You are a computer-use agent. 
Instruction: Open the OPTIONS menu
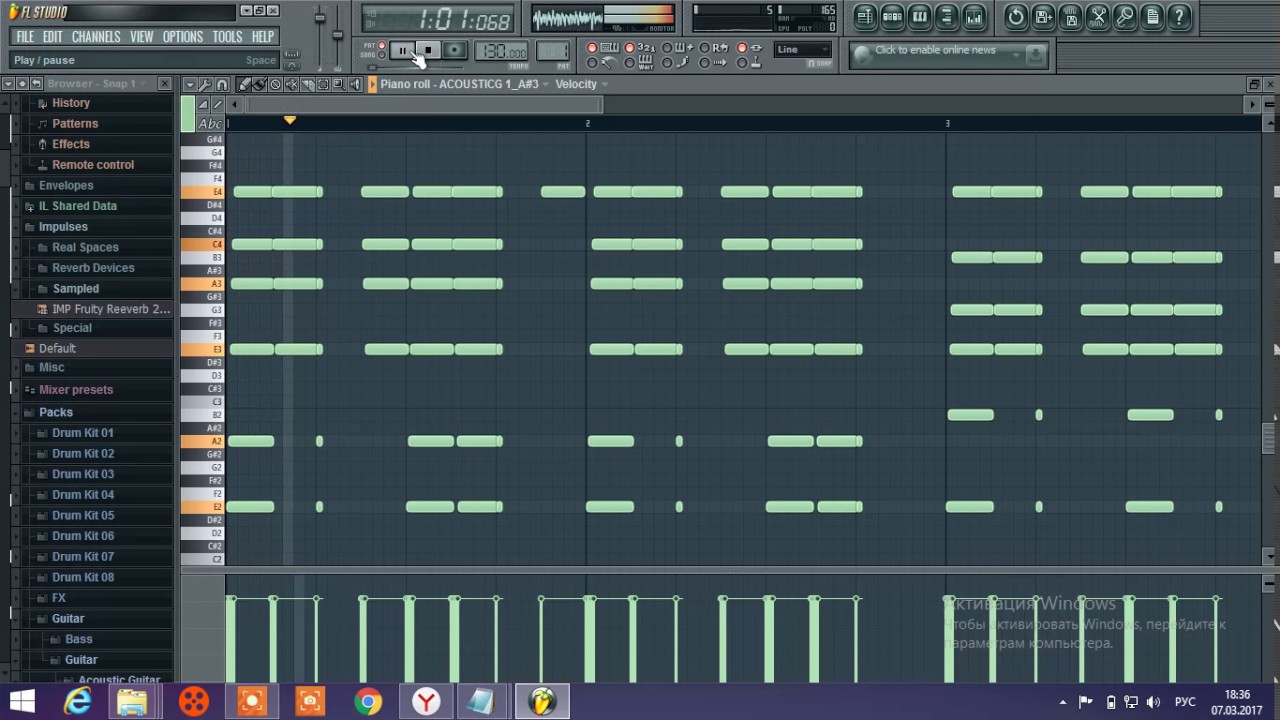click(x=183, y=36)
